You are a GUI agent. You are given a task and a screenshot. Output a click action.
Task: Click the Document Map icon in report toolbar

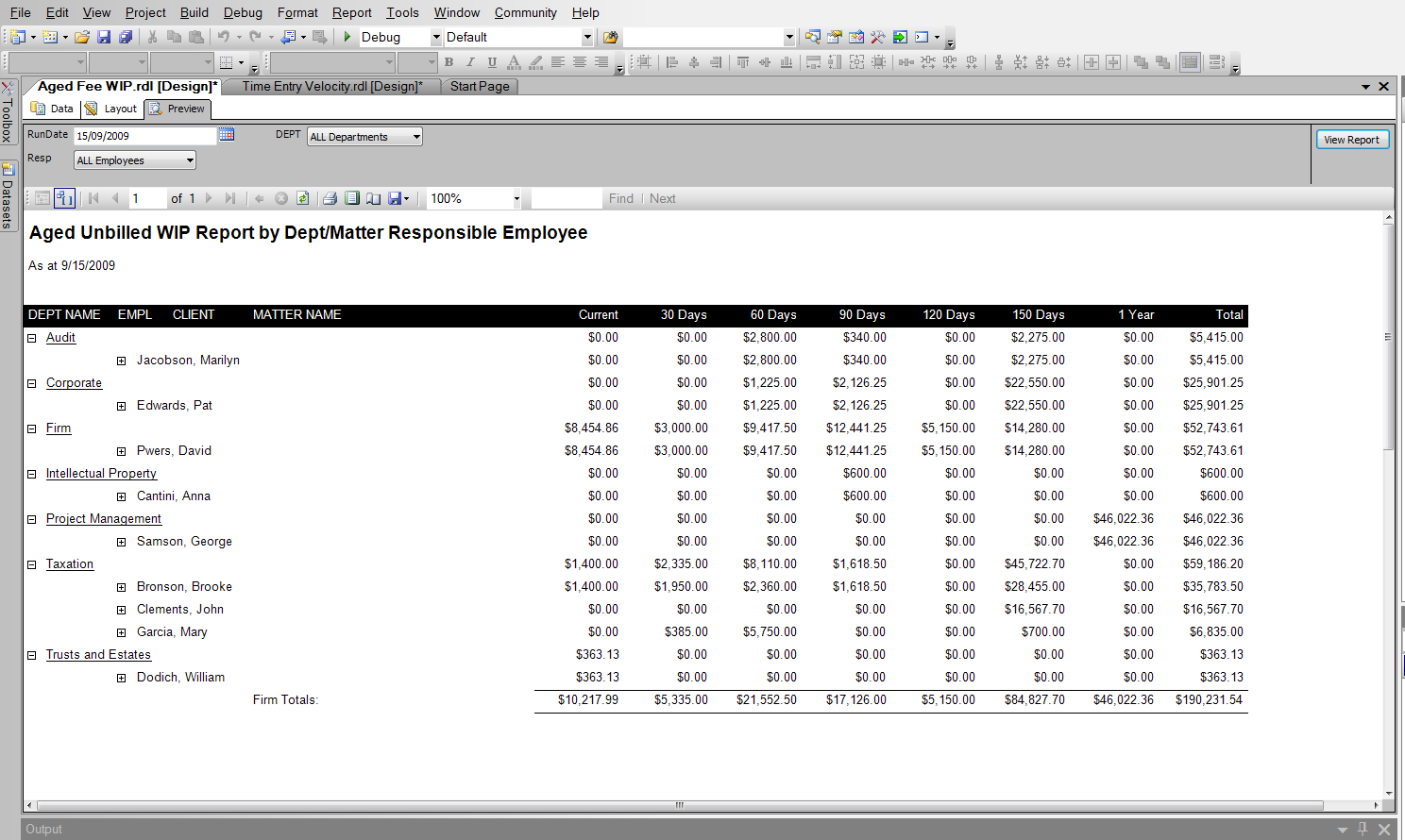coord(42,198)
